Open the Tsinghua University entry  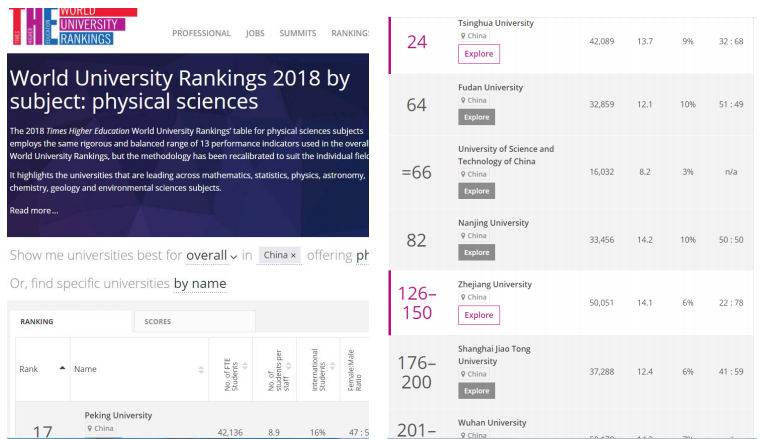(496, 23)
